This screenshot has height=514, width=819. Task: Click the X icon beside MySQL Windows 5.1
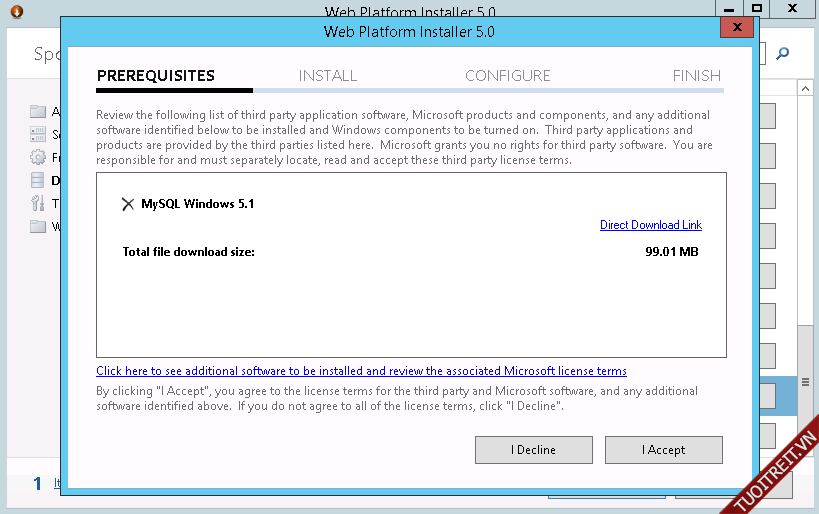127,204
